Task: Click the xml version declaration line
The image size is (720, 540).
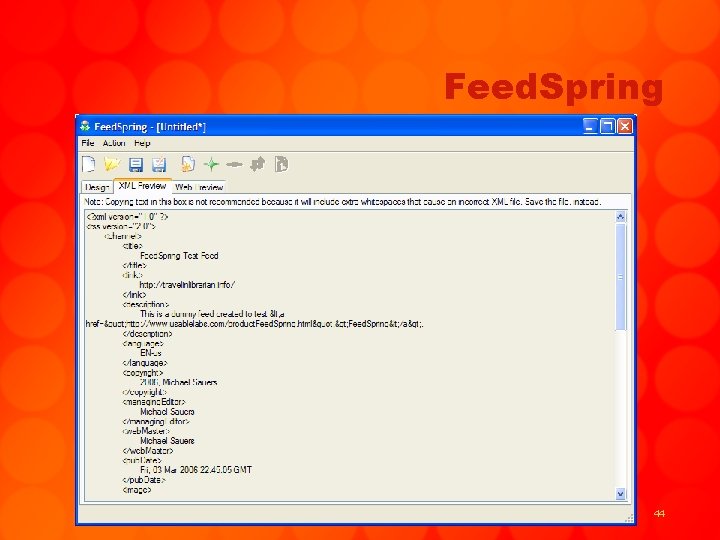Action: tap(127, 216)
